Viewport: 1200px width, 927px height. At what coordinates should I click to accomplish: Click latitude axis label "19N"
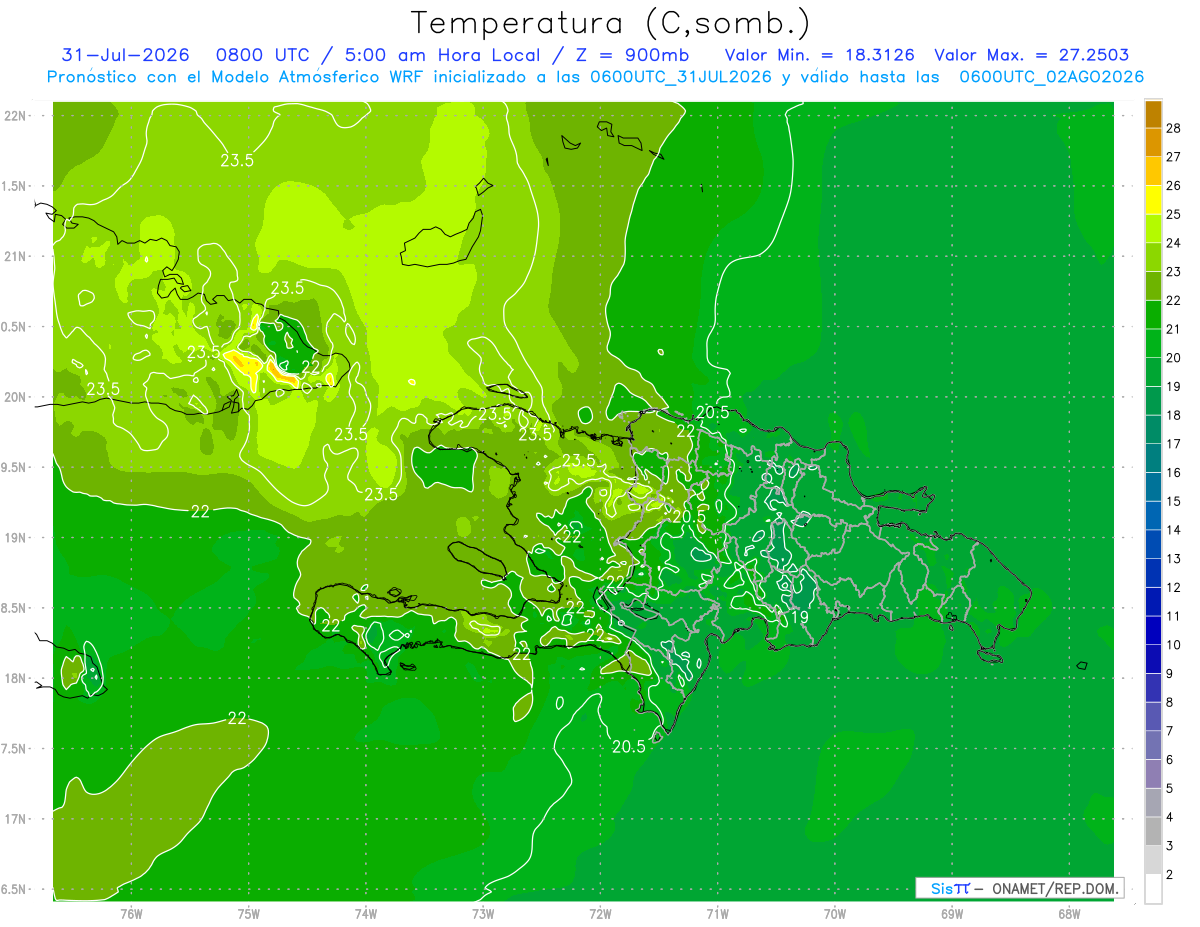(16, 538)
